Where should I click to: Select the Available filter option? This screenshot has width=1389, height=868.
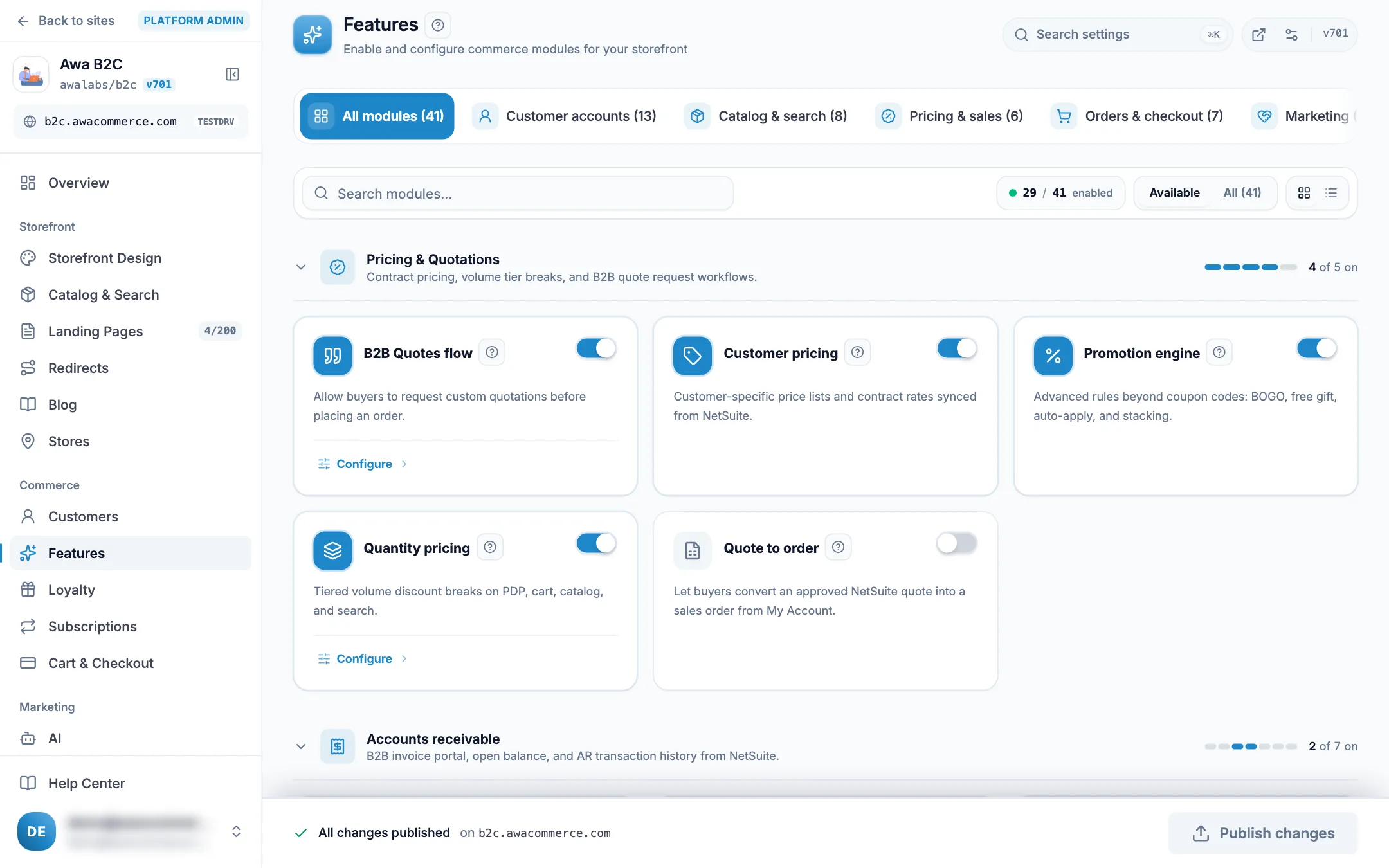[1174, 193]
